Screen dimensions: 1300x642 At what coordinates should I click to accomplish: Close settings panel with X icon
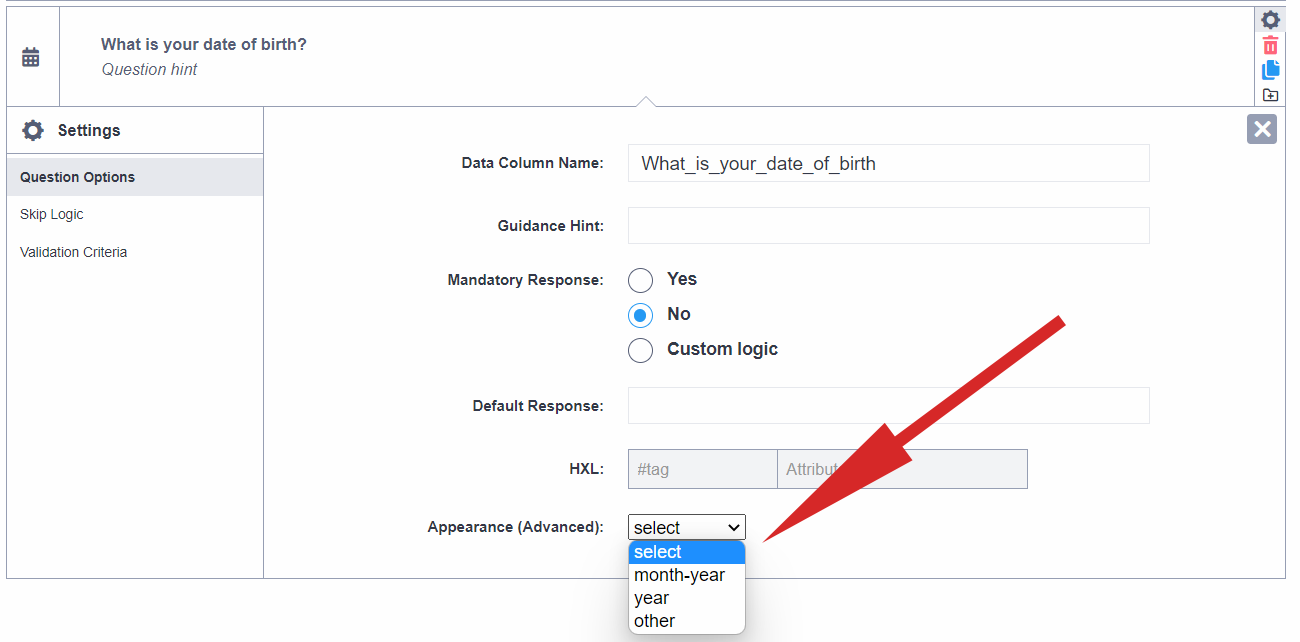point(1262,129)
